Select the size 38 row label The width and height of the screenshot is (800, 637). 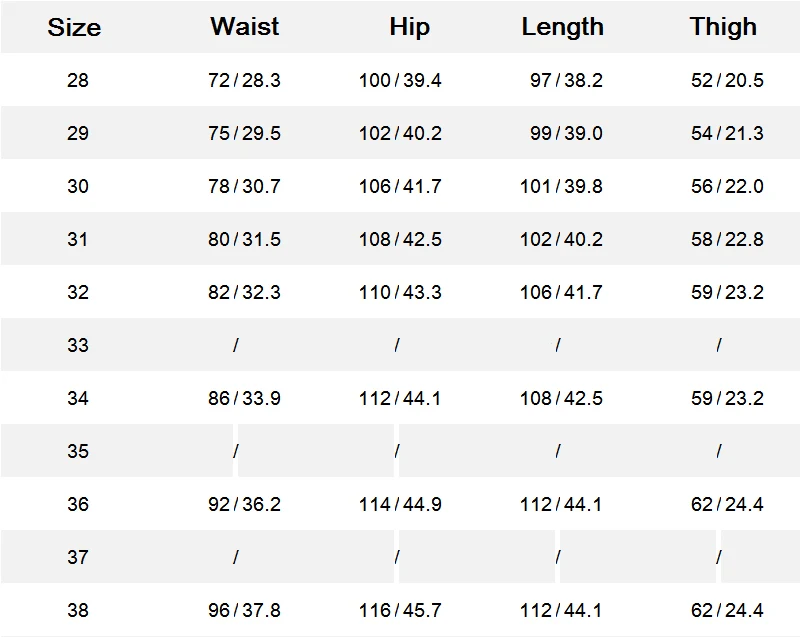[x=78, y=610]
